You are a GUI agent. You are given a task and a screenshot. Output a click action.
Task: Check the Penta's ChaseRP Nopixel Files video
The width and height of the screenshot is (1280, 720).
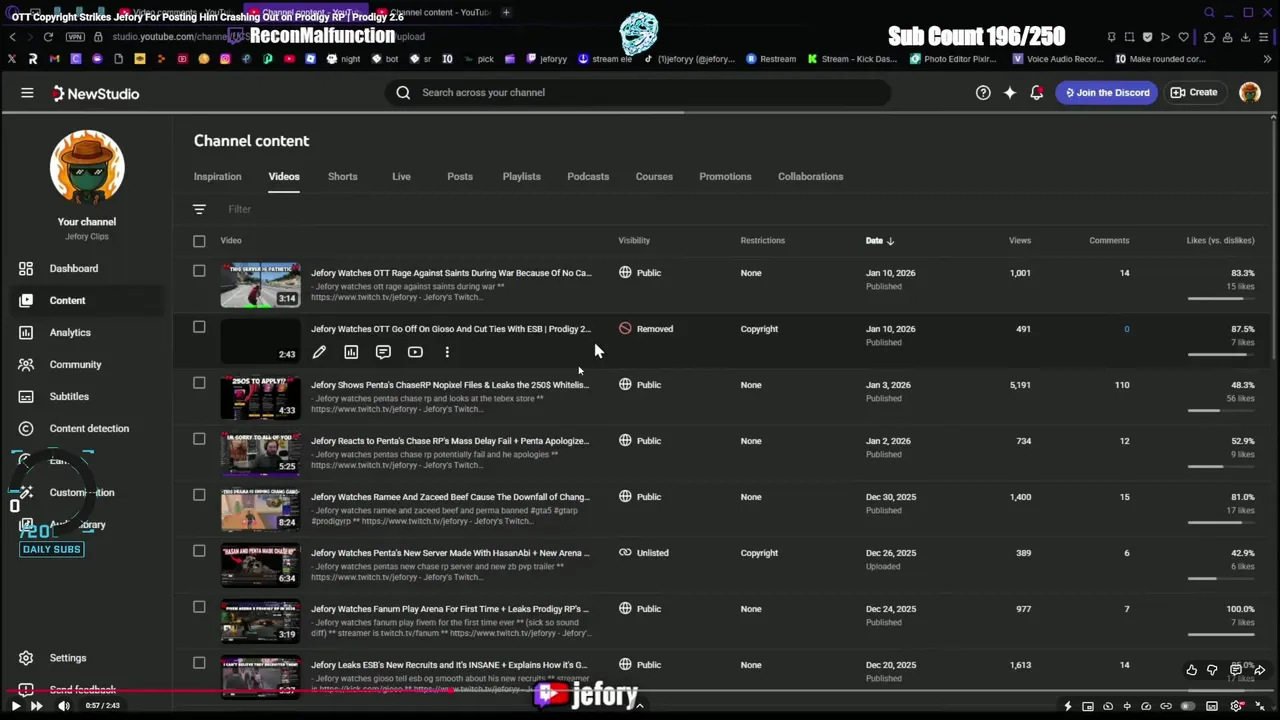pos(199,383)
